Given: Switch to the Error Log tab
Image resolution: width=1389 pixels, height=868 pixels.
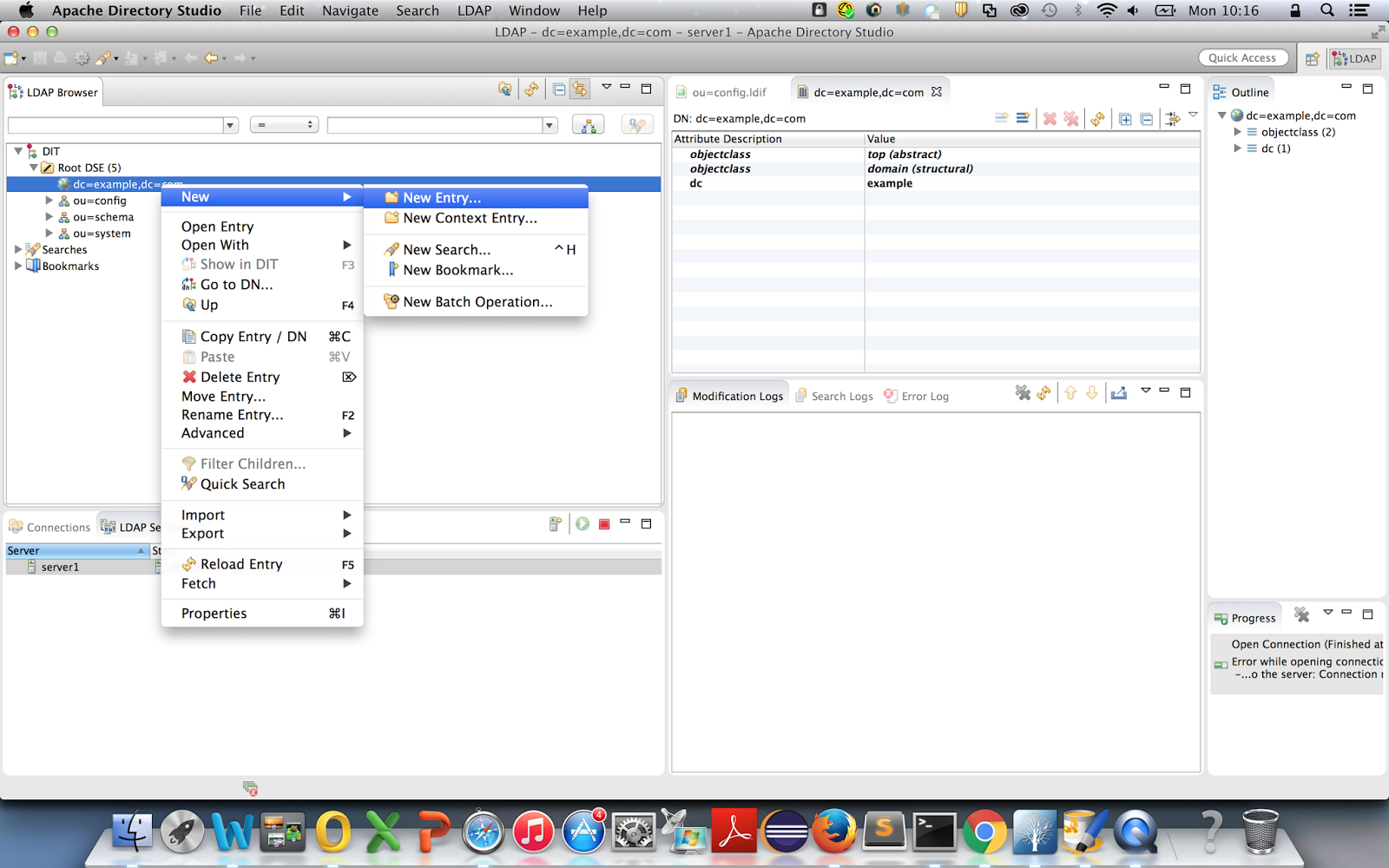Looking at the screenshot, I should point(917,396).
